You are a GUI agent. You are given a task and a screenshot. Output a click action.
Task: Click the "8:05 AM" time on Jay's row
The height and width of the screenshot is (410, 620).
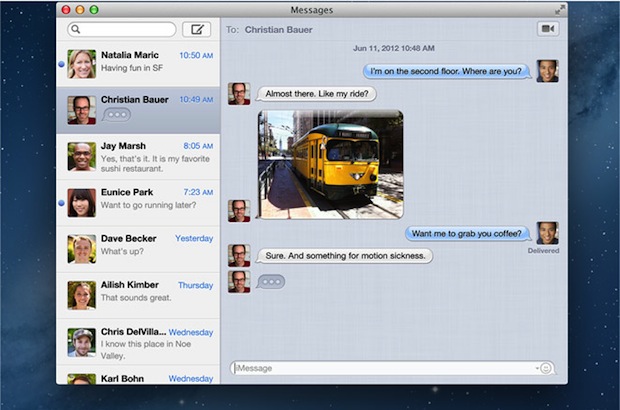198,146
